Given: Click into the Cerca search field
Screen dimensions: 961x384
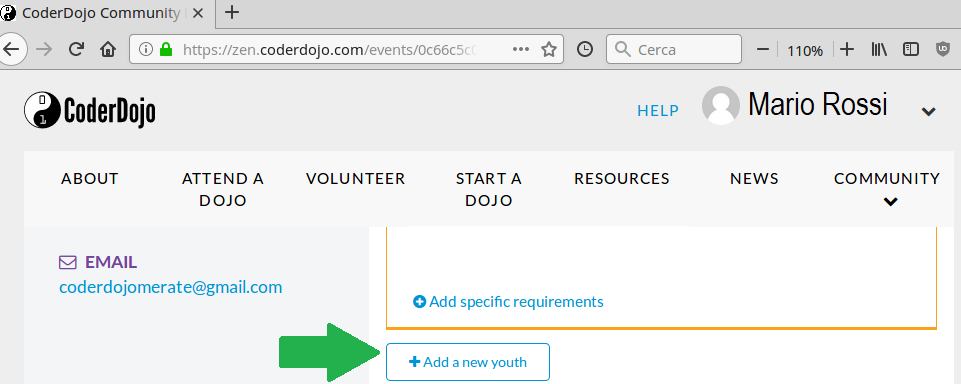Looking at the screenshot, I should pyautogui.click(x=674, y=50).
